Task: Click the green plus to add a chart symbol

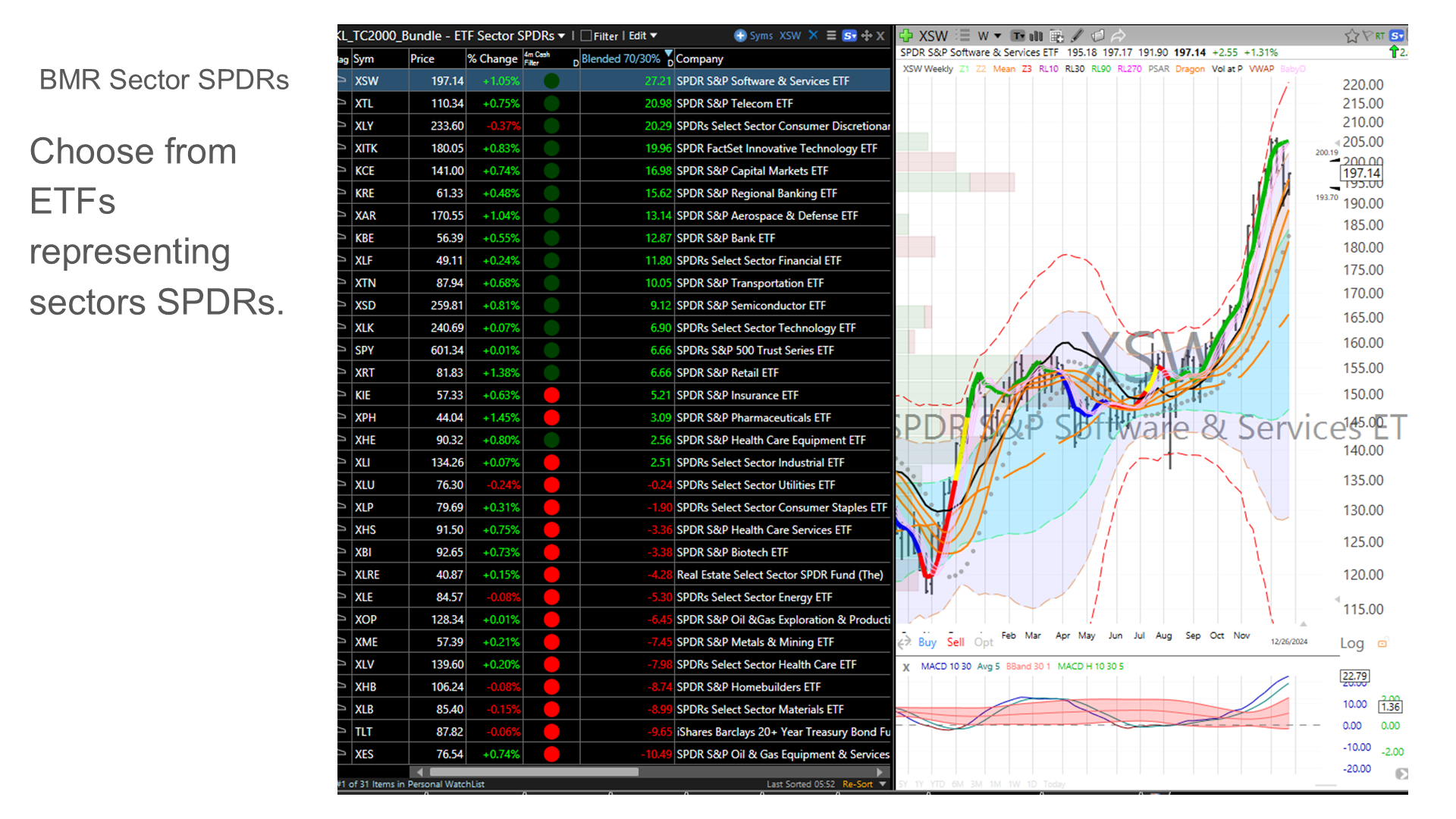Action: (905, 36)
